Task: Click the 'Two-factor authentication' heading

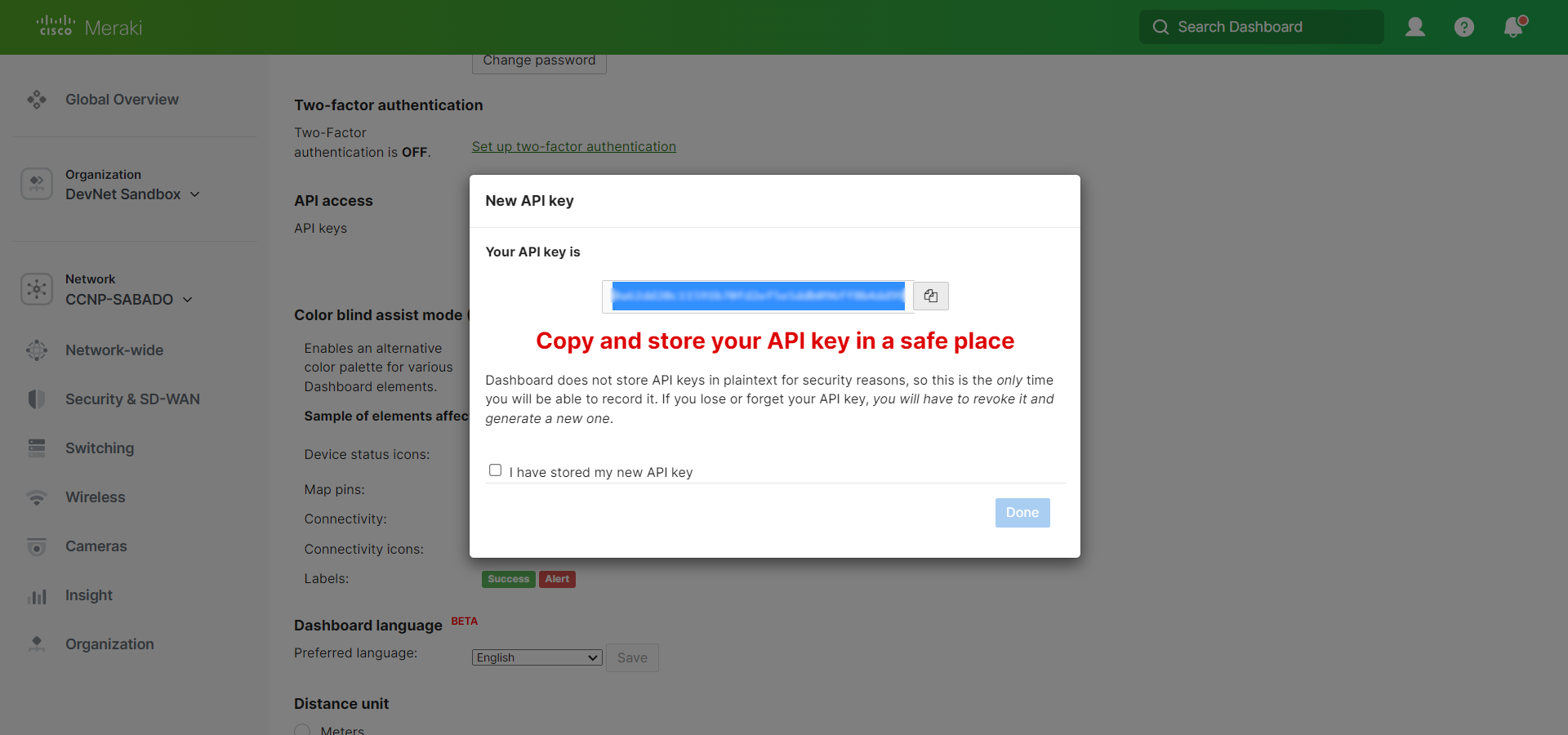Action: [389, 105]
